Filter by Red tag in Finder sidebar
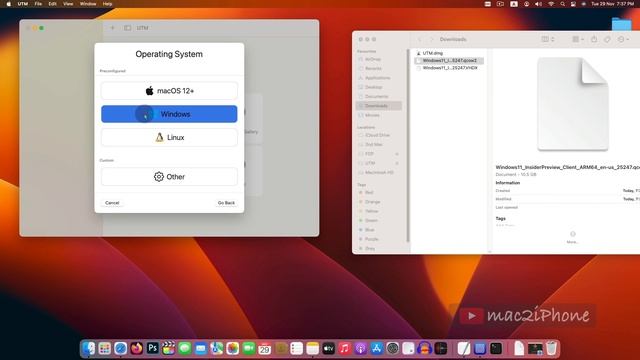The height and width of the screenshot is (360, 640). pyautogui.click(x=369, y=192)
